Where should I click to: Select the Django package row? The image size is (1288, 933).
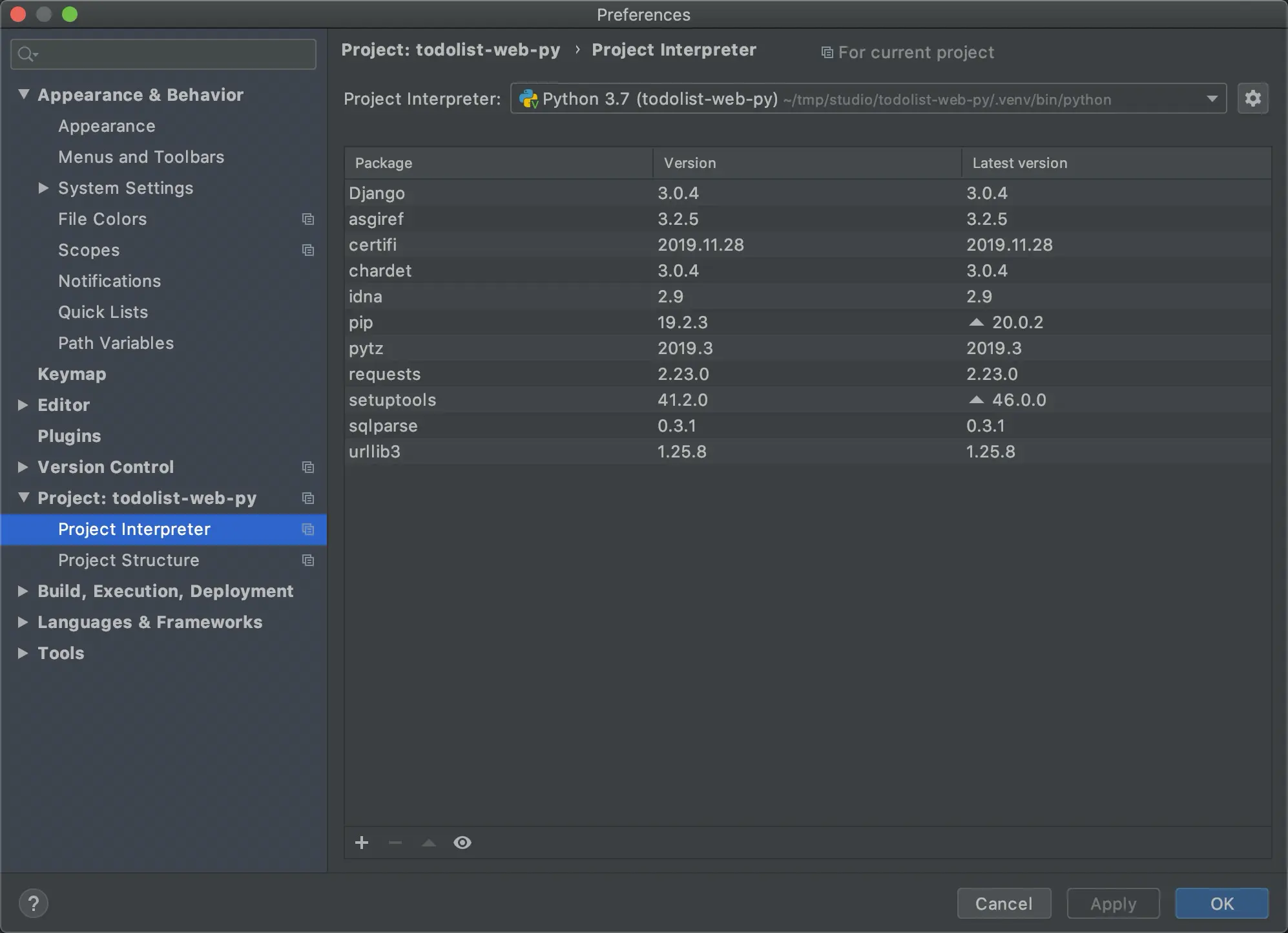tap(377, 193)
